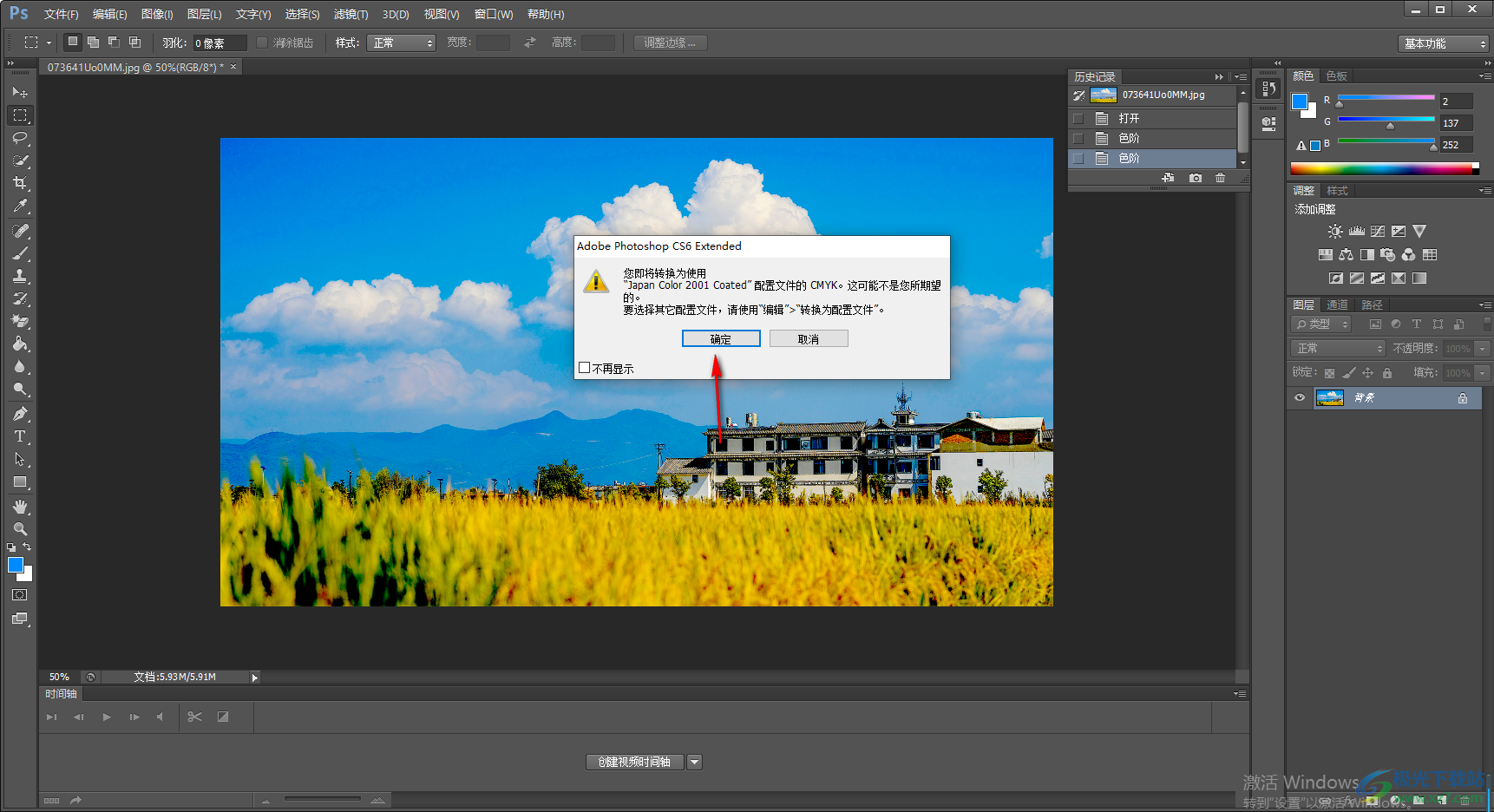Click the timeline scissors split icon

click(x=194, y=717)
